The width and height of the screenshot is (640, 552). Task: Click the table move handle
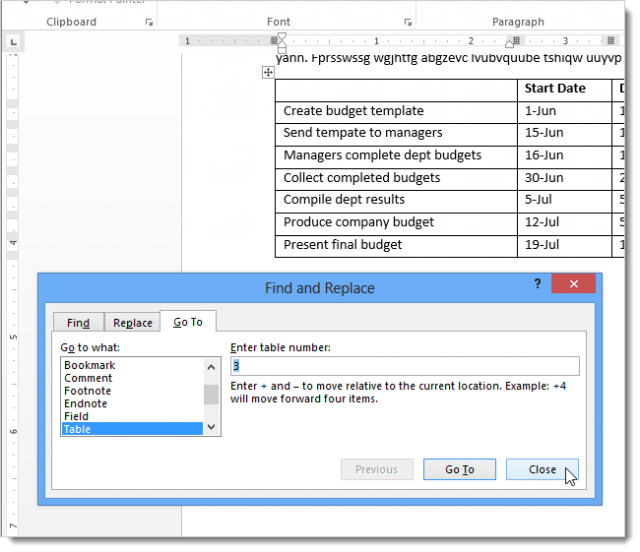[268, 72]
